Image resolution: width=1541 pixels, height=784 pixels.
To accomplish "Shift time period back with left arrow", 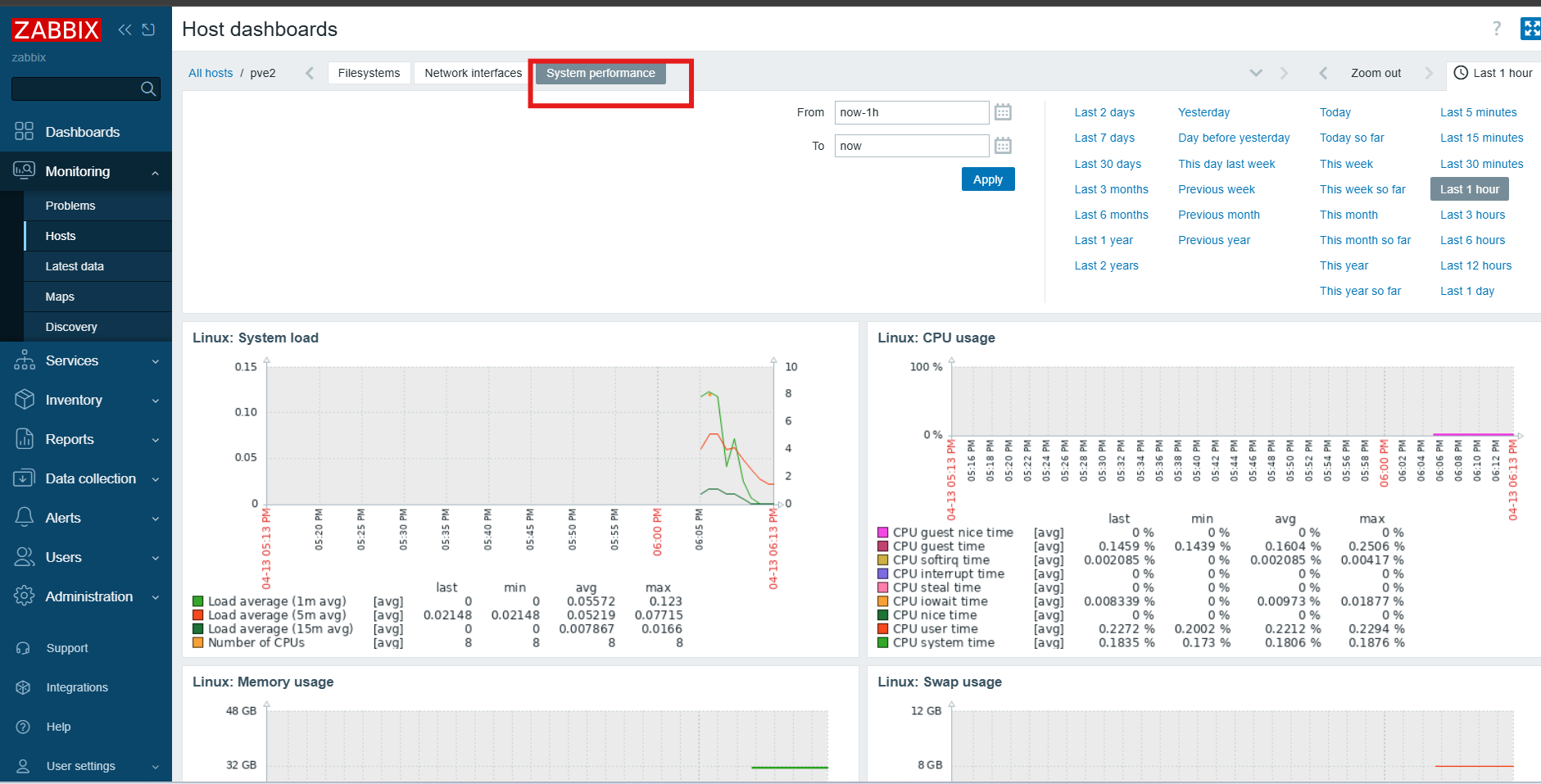I will pos(1323,73).
